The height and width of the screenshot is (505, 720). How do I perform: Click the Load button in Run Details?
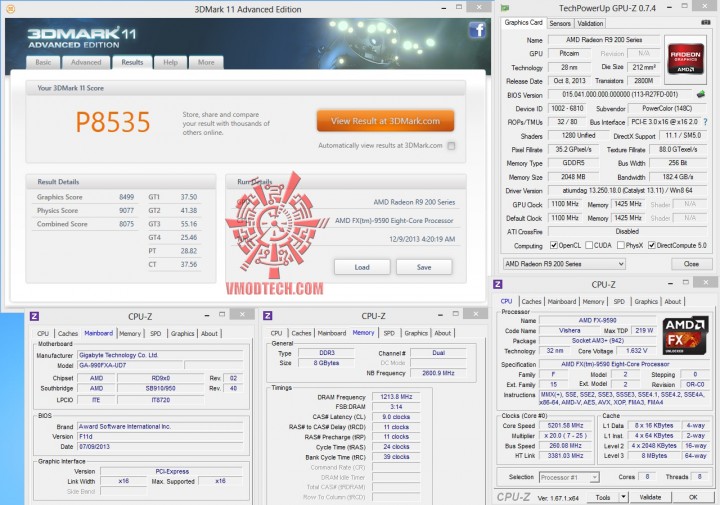pos(362,267)
